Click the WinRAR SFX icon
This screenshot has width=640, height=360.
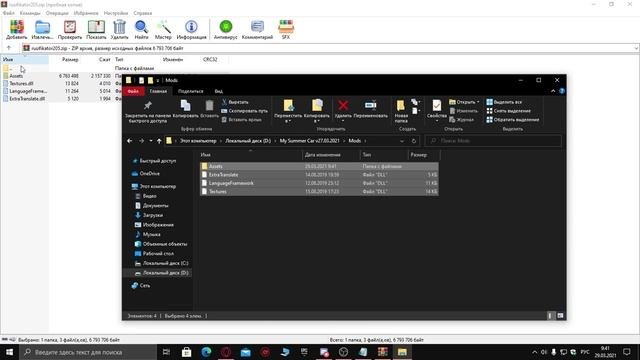(x=286, y=27)
